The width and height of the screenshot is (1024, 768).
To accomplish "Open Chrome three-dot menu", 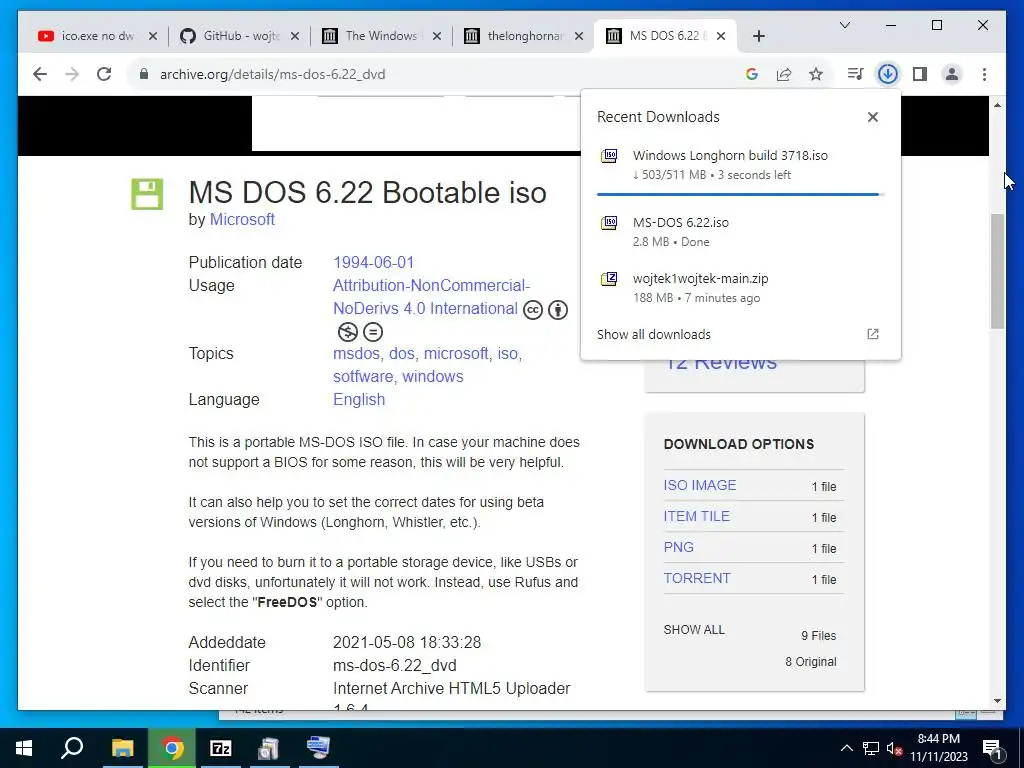I will point(984,74).
